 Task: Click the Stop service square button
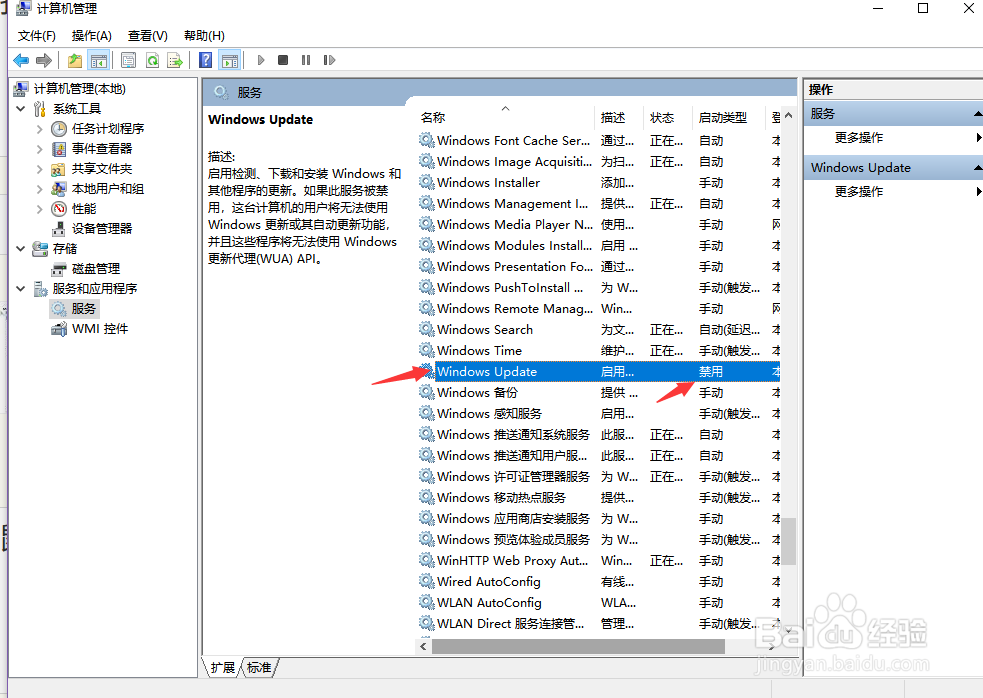[283, 60]
